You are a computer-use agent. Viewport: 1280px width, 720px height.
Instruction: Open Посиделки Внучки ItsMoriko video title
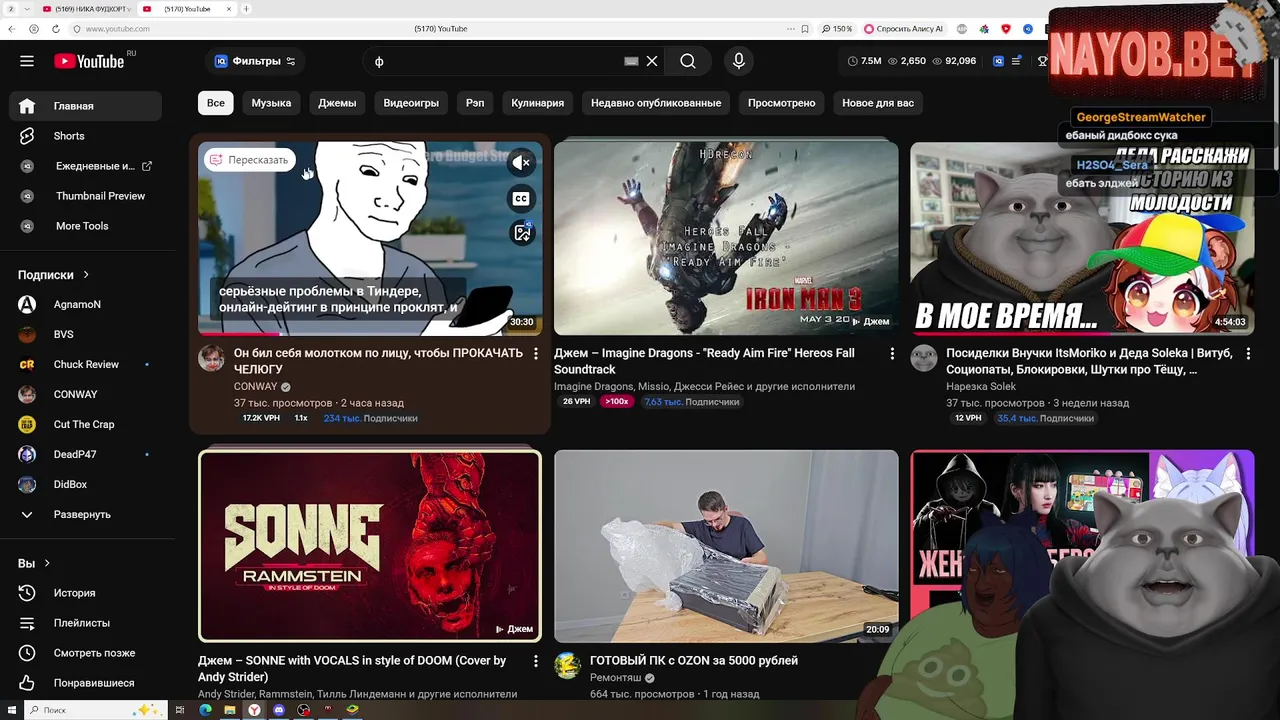(x=1089, y=361)
